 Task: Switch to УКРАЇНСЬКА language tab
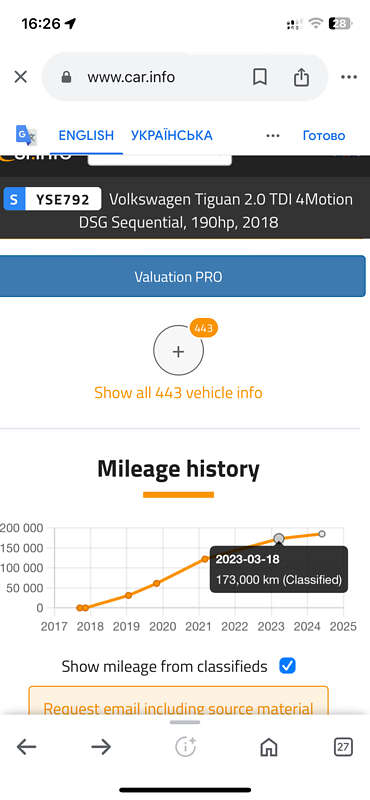(171, 136)
